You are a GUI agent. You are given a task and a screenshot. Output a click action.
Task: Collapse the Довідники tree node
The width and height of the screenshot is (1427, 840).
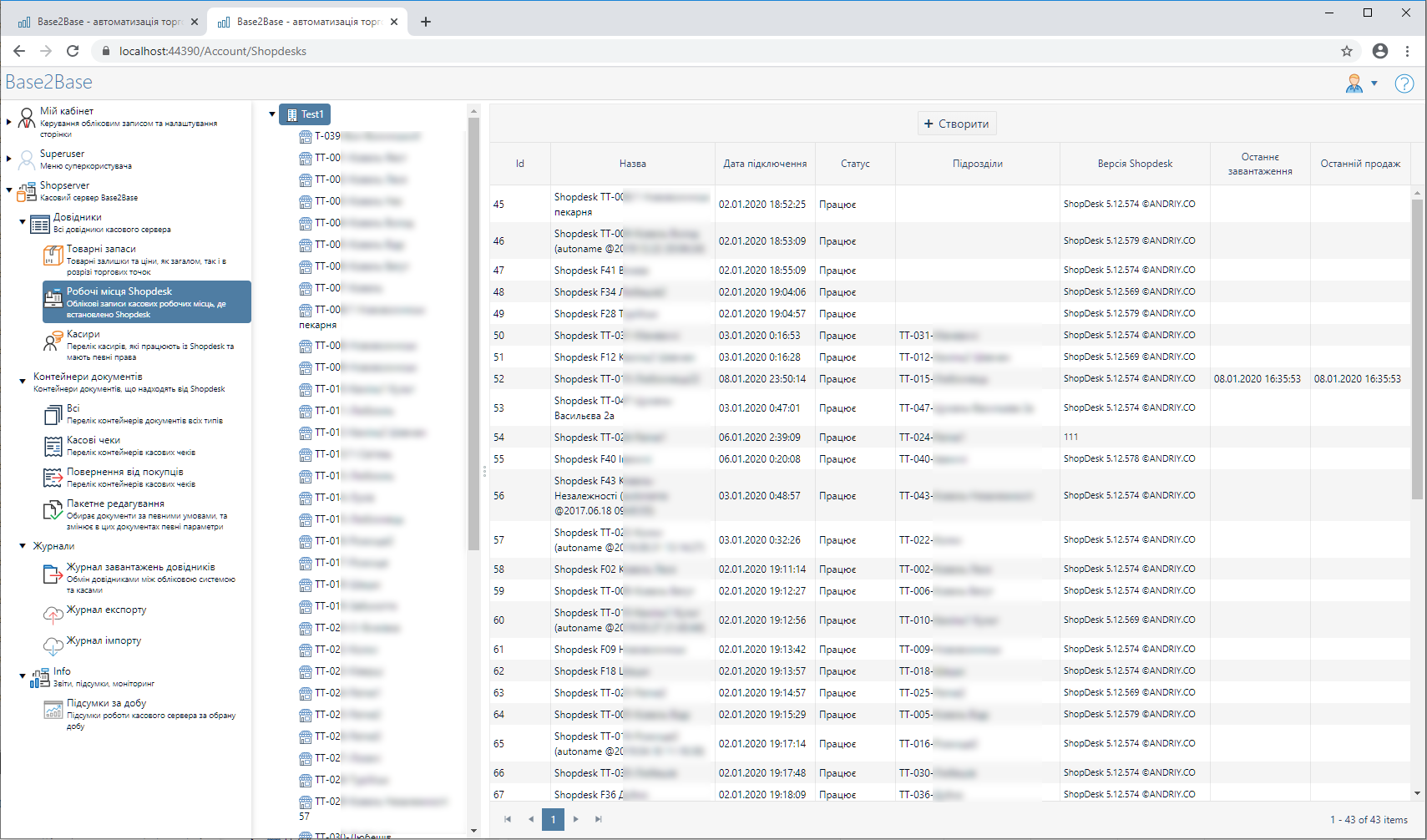coord(23,222)
